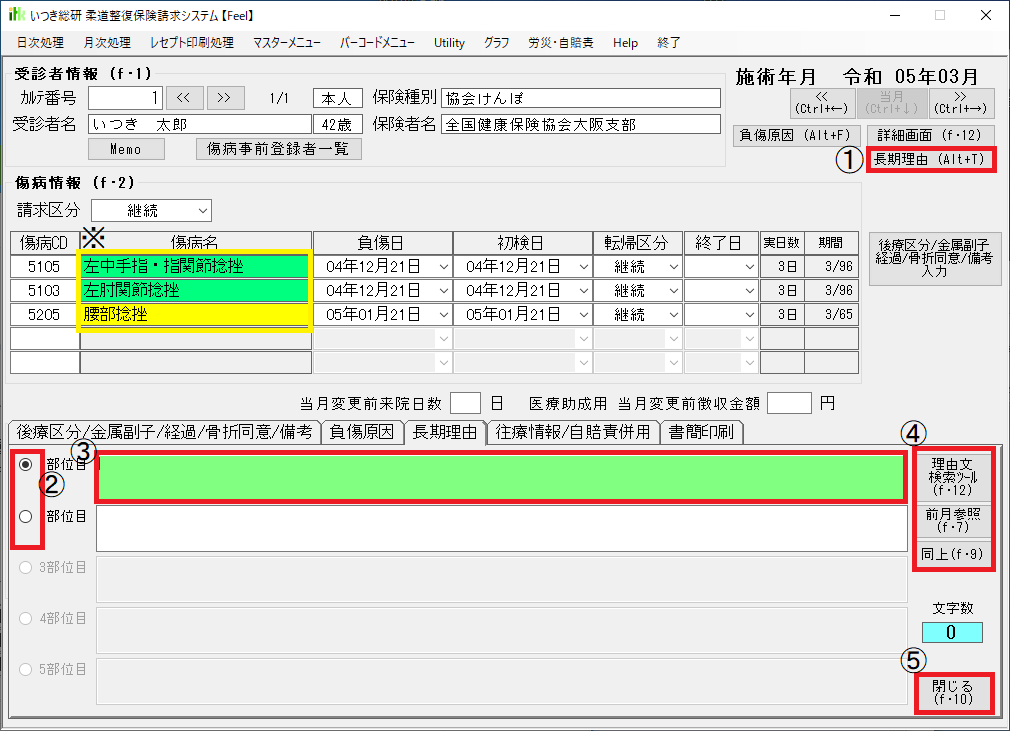
Task: Click the 前月参照 (f·7) button
Action: coord(951,521)
